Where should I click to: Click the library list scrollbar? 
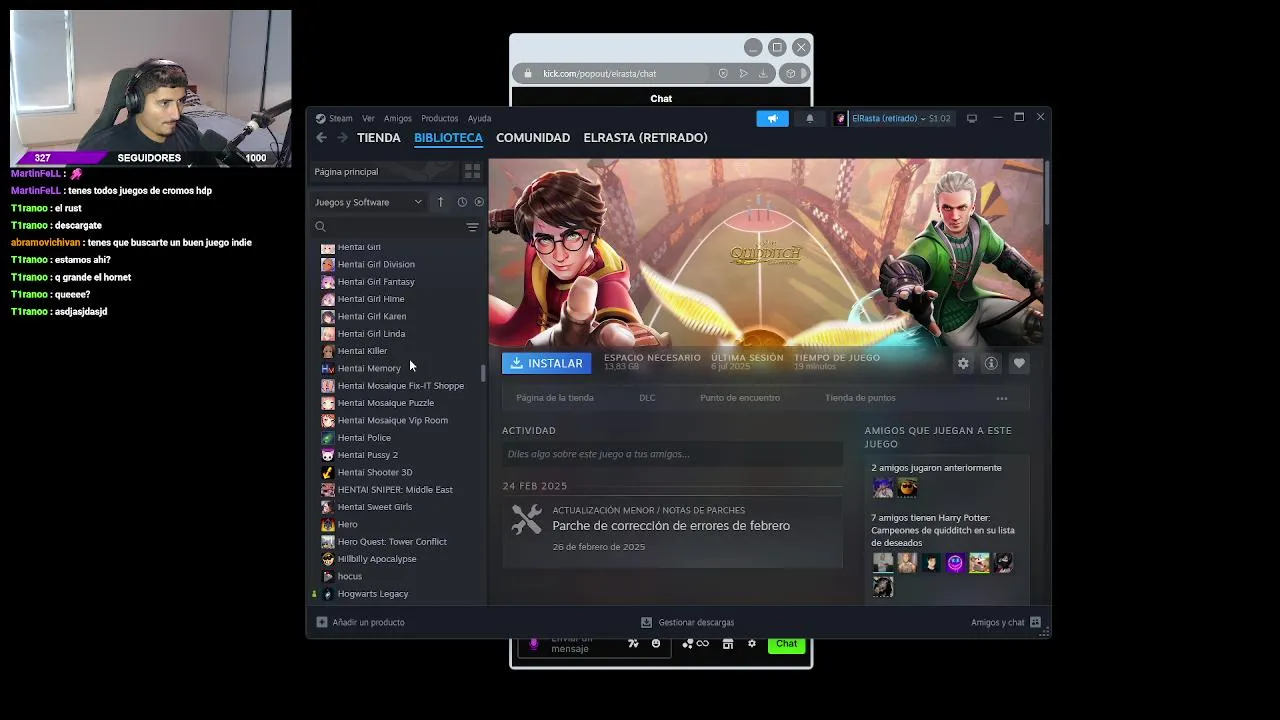pyautogui.click(x=483, y=373)
